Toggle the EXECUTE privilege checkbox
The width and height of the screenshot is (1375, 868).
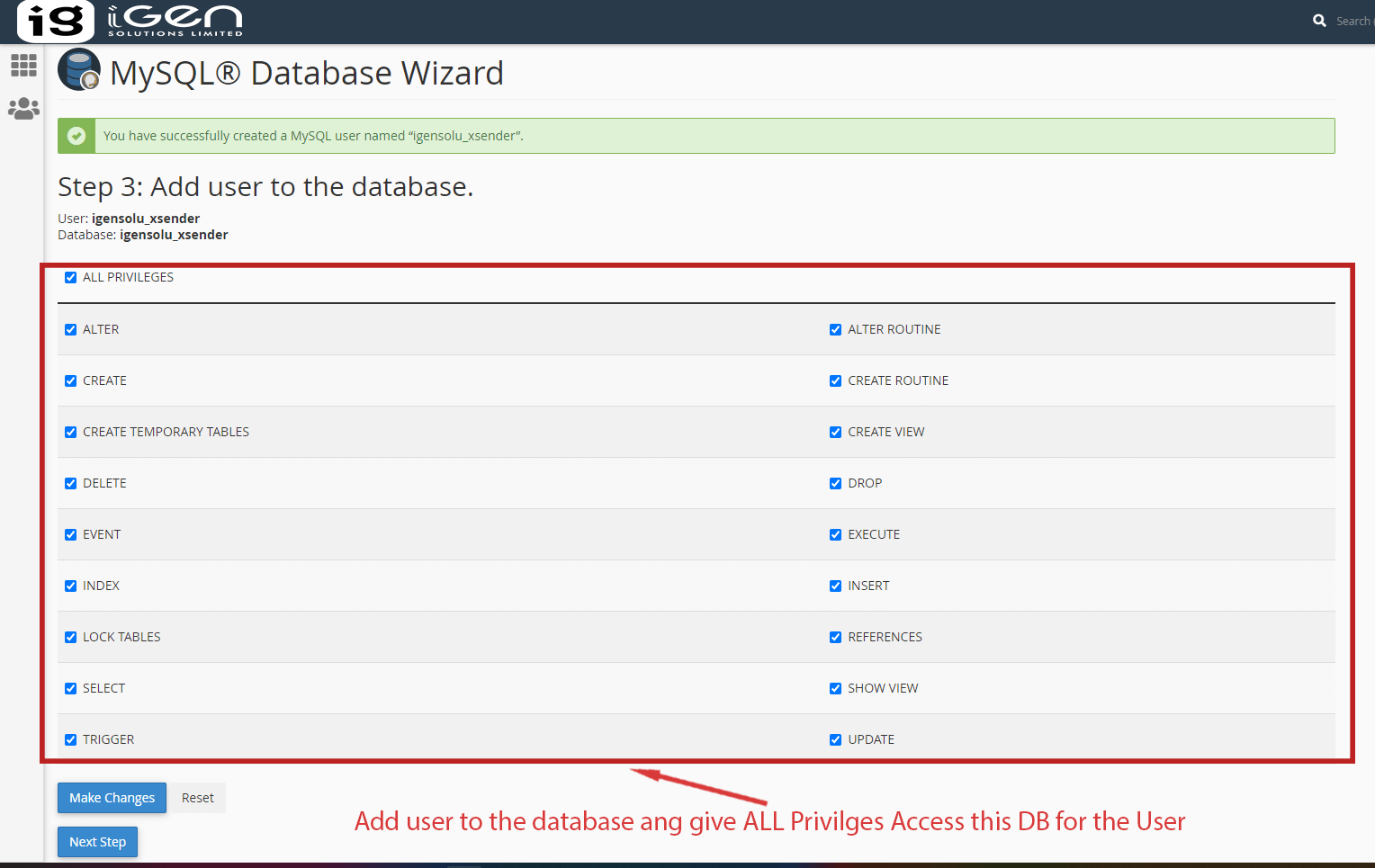click(836, 535)
